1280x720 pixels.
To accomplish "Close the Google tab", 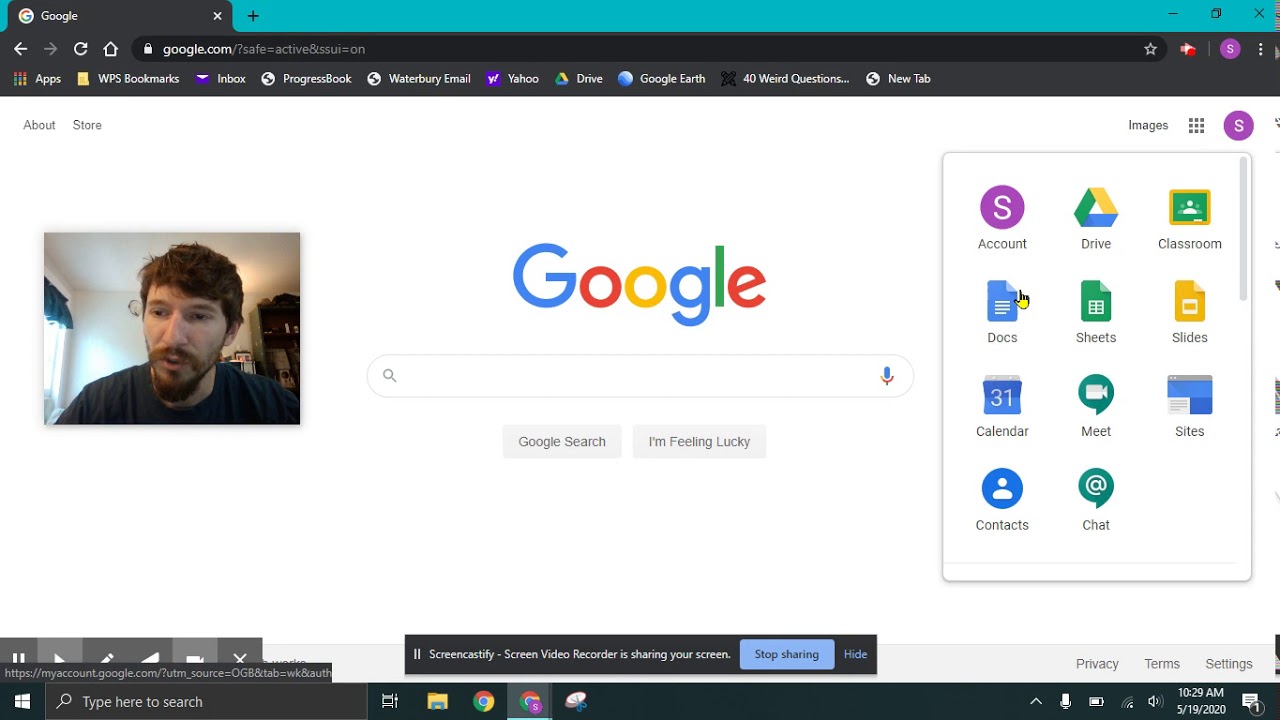I will 217,16.
